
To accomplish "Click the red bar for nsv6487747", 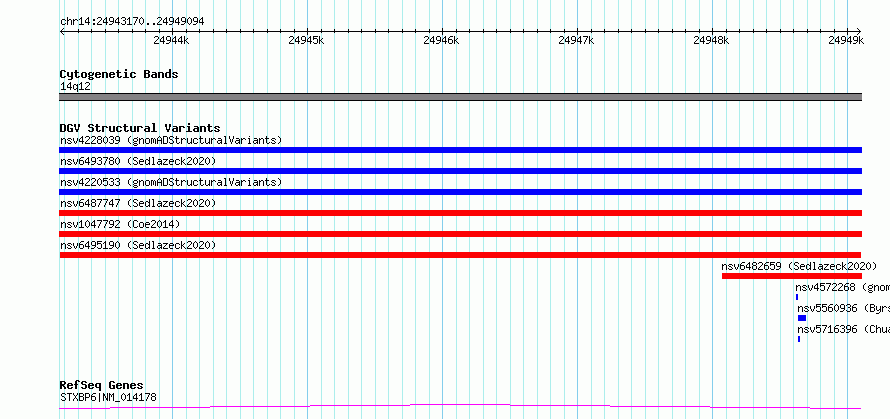I will coord(460,213).
